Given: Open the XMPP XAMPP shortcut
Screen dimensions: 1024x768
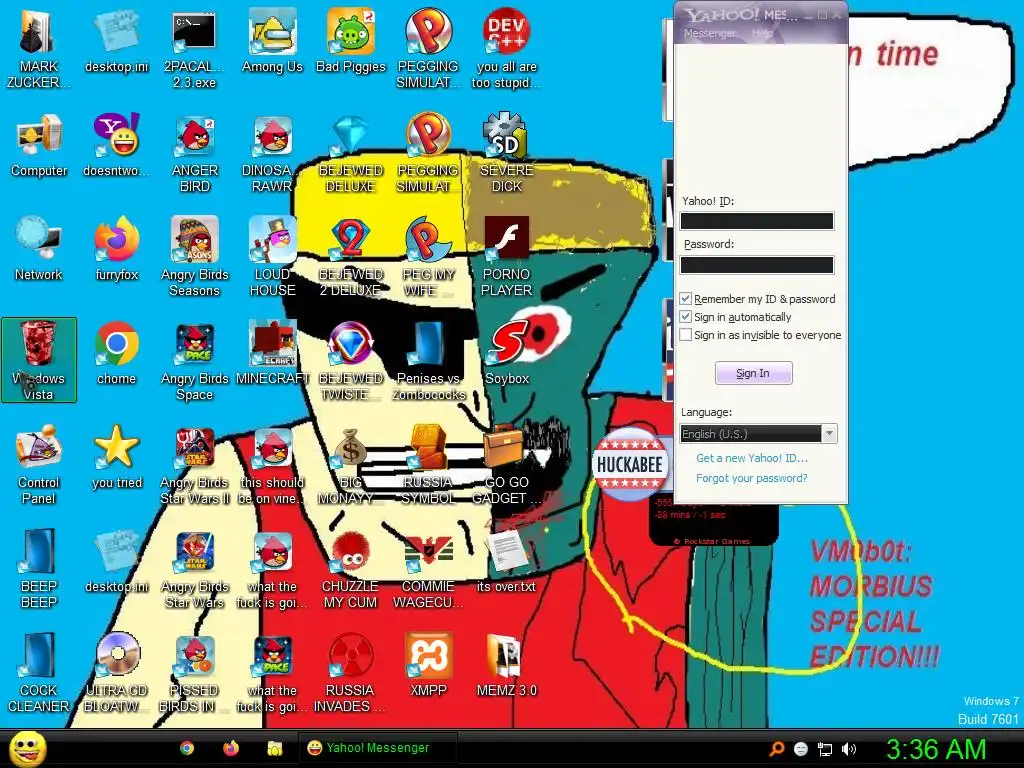Looking at the screenshot, I should (x=428, y=664).
